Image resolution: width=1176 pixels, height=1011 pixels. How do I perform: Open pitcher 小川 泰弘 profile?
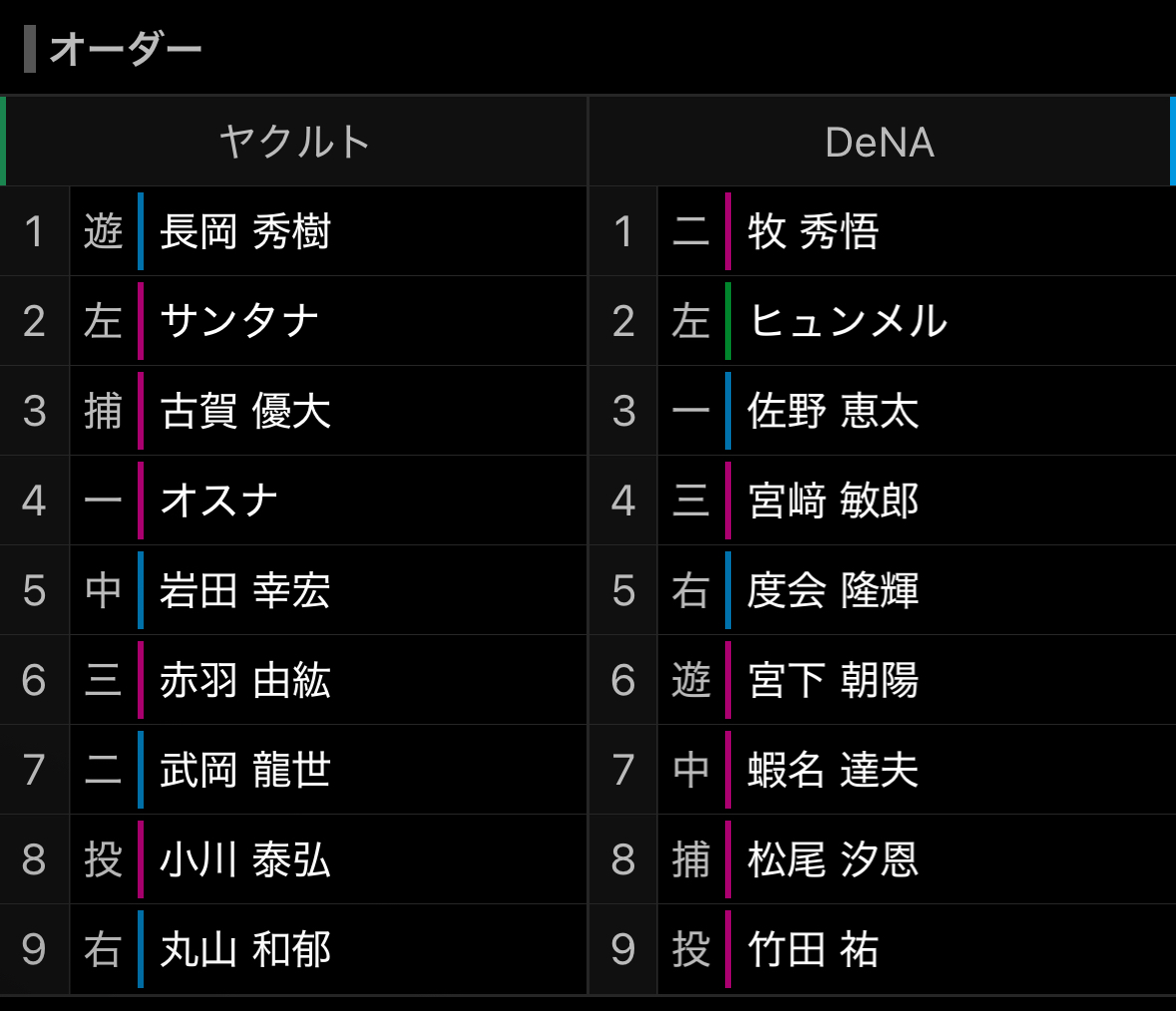(245, 859)
